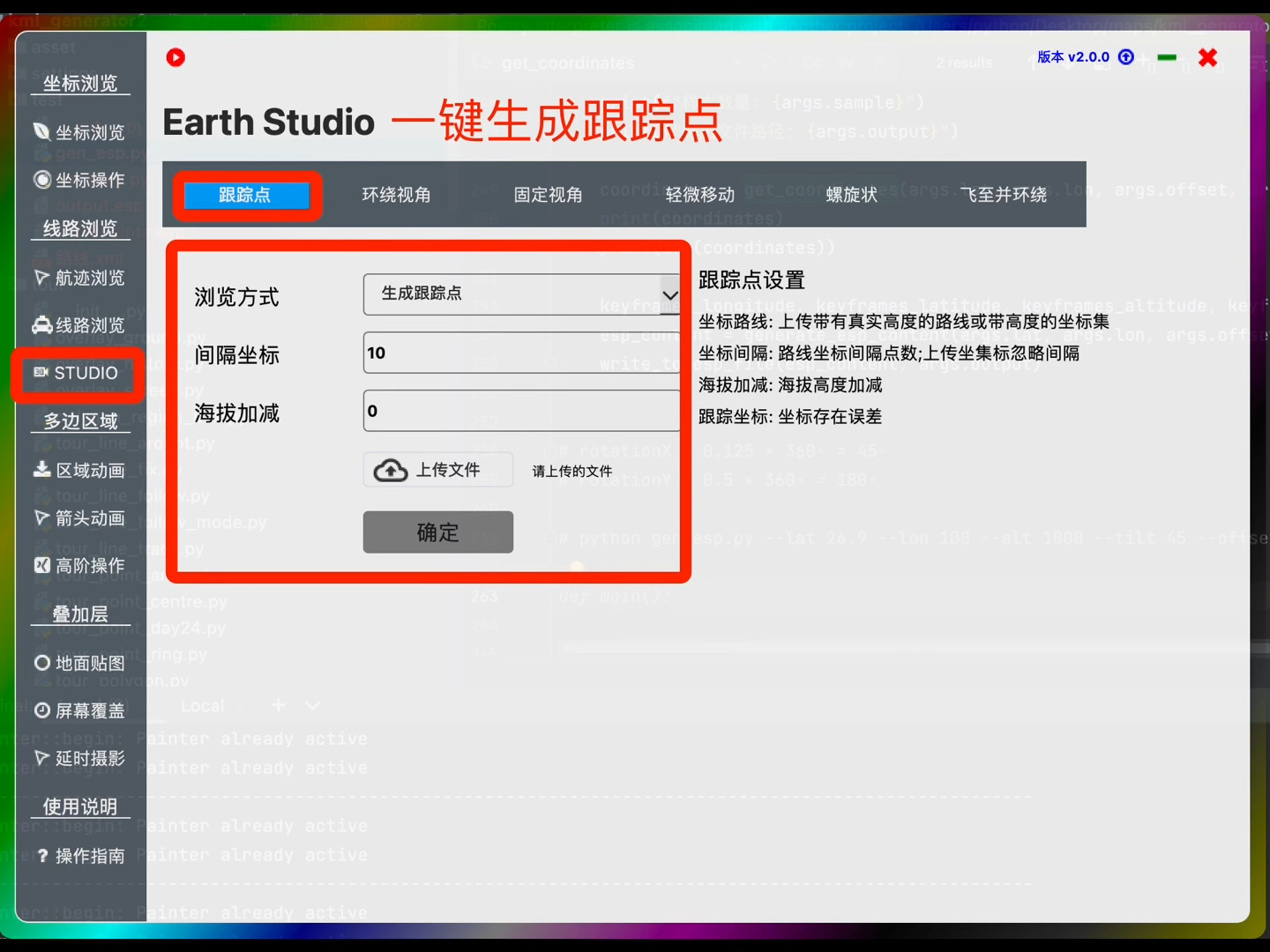Click 叠加层 section header
1270x952 pixels.
pyautogui.click(x=80, y=614)
